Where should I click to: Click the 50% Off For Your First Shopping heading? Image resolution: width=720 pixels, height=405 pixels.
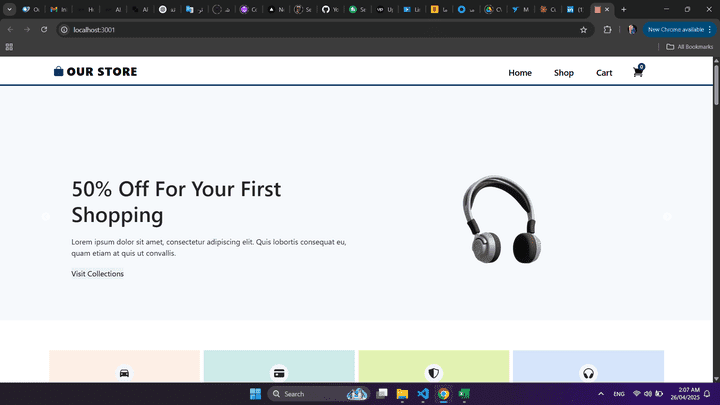pos(176,202)
